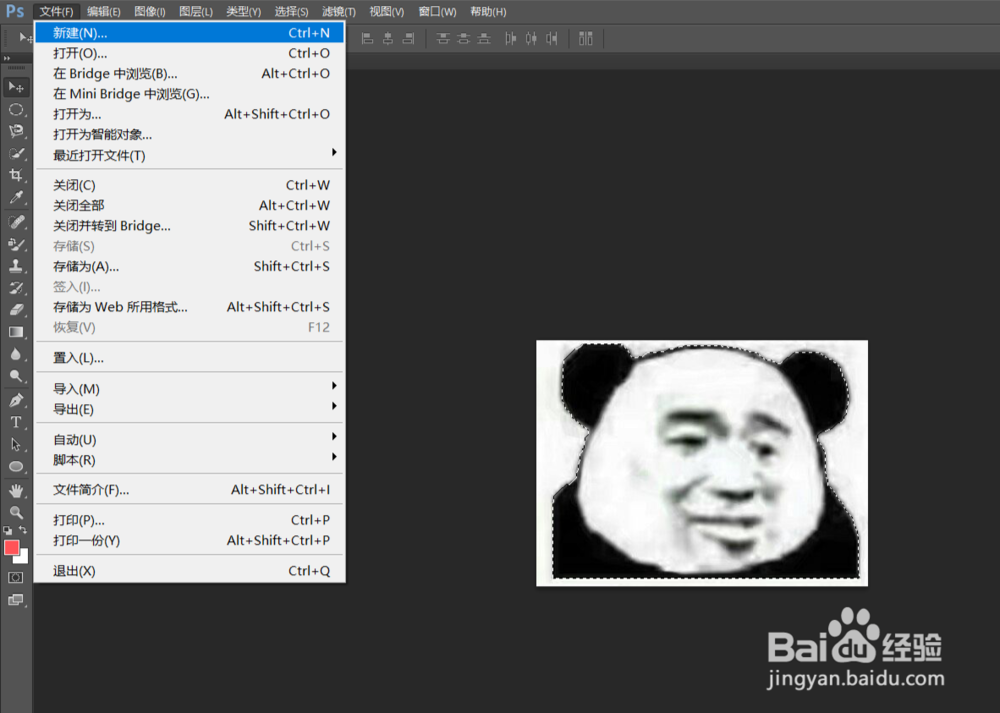Choose 关闭全部 menu item
This screenshot has height=713, width=1000.
pos(189,205)
